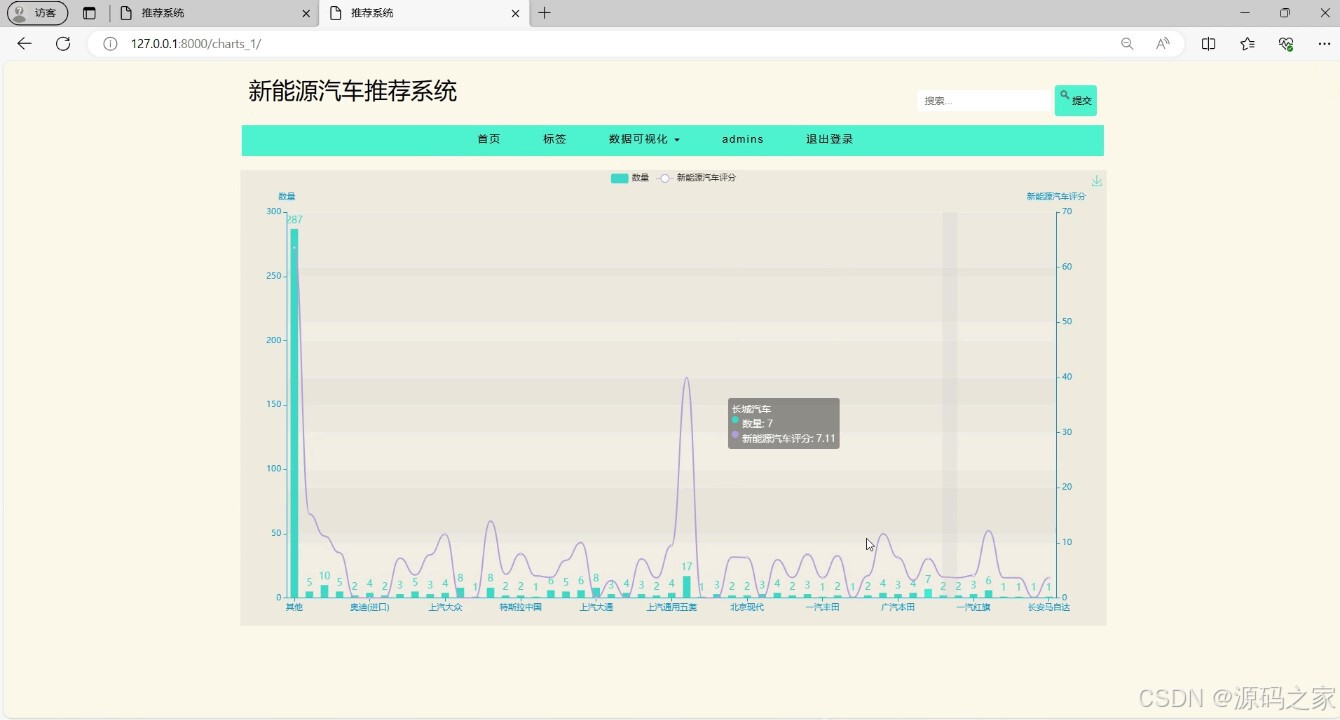
Task: Click the x-axis label 上汽大众
Action: 446,607
